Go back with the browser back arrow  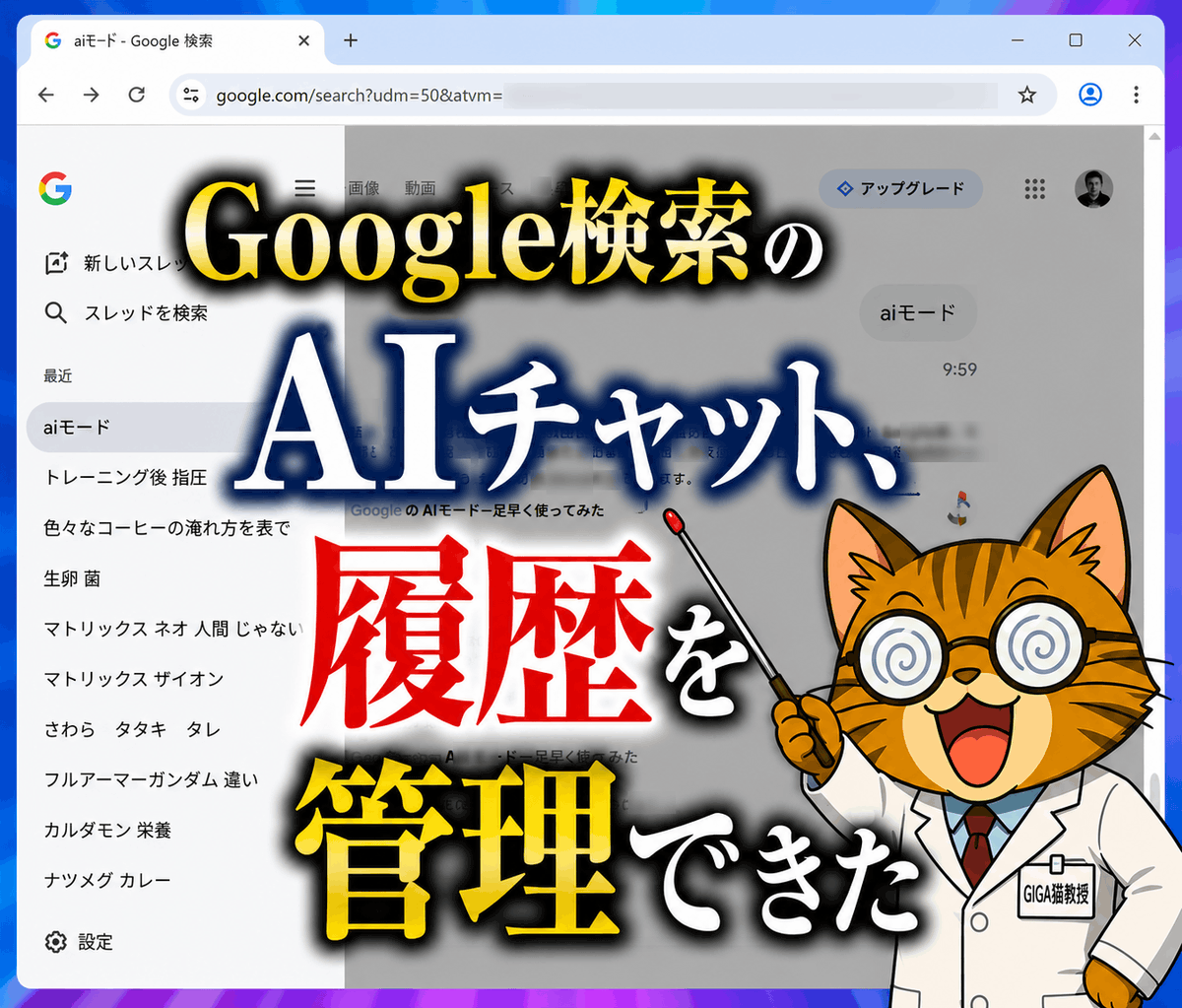(x=46, y=95)
